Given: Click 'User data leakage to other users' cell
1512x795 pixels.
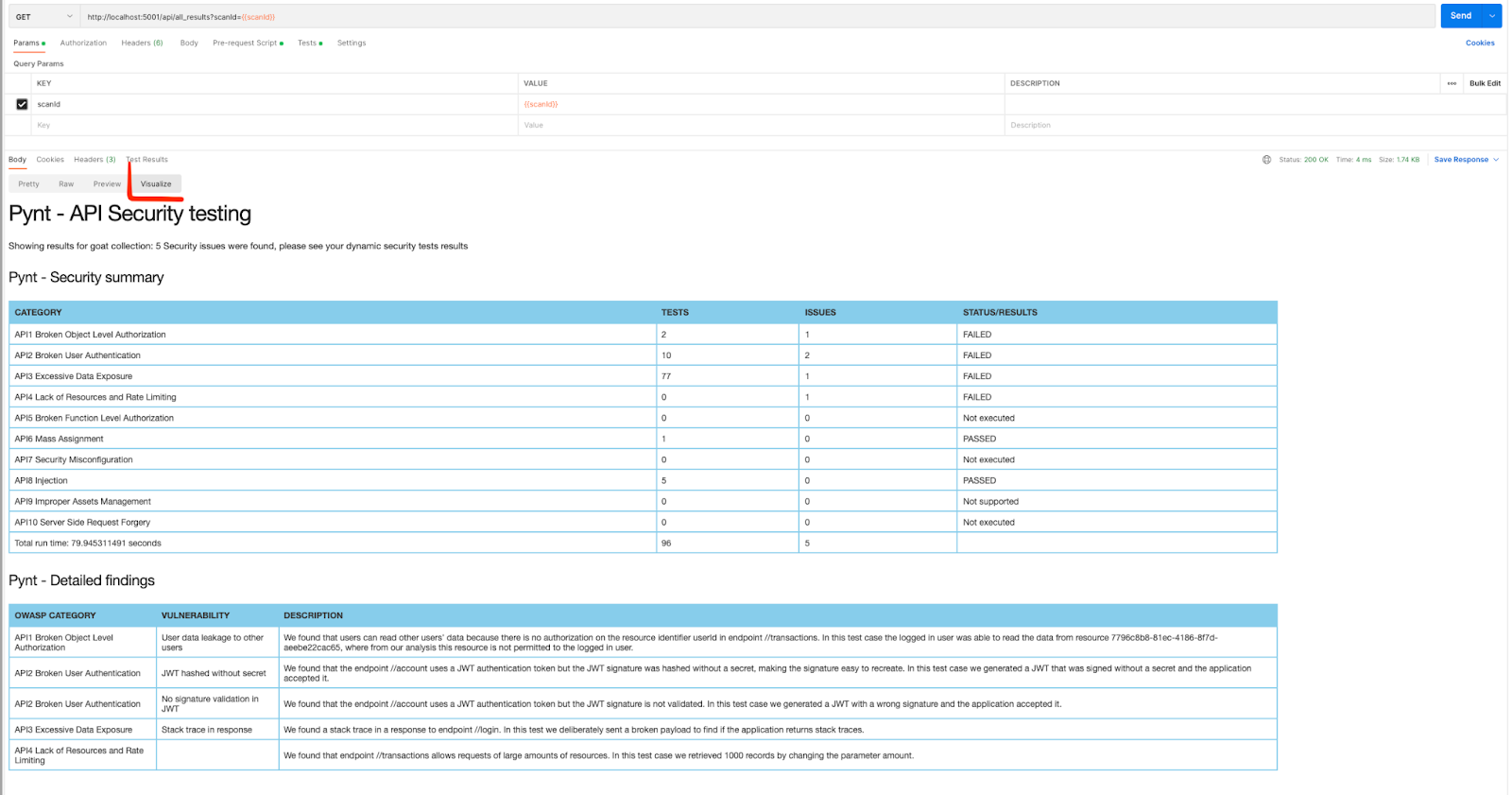Looking at the screenshot, I should pyautogui.click(x=217, y=643).
